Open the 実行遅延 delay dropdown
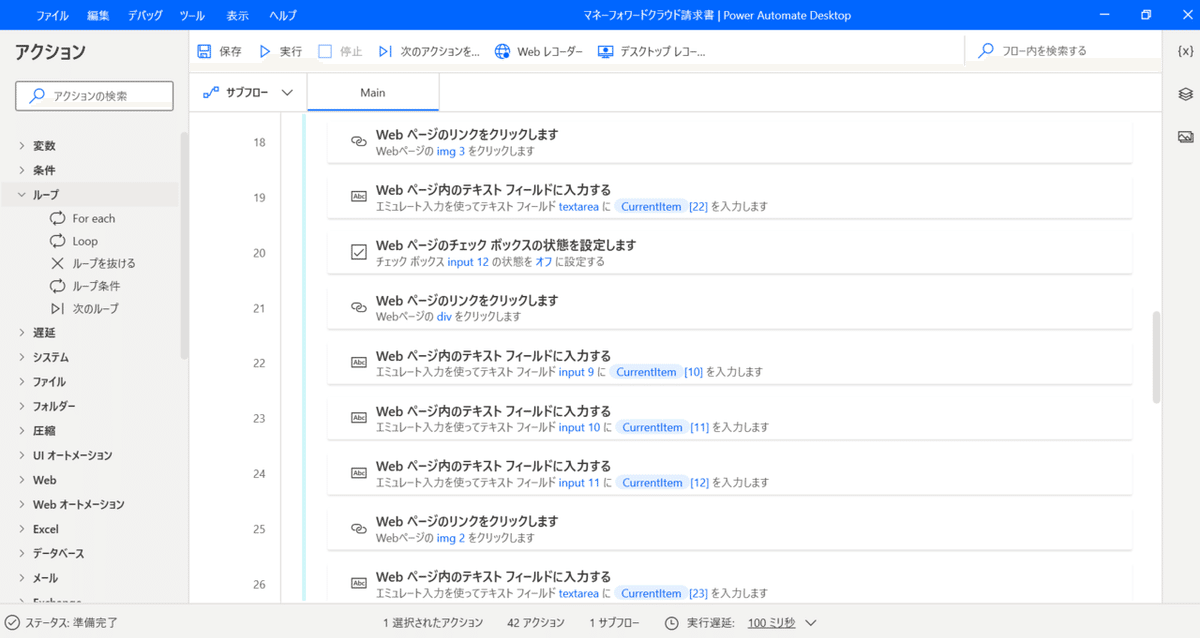This screenshot has height=638, width=1200. (x=781, y=622)
